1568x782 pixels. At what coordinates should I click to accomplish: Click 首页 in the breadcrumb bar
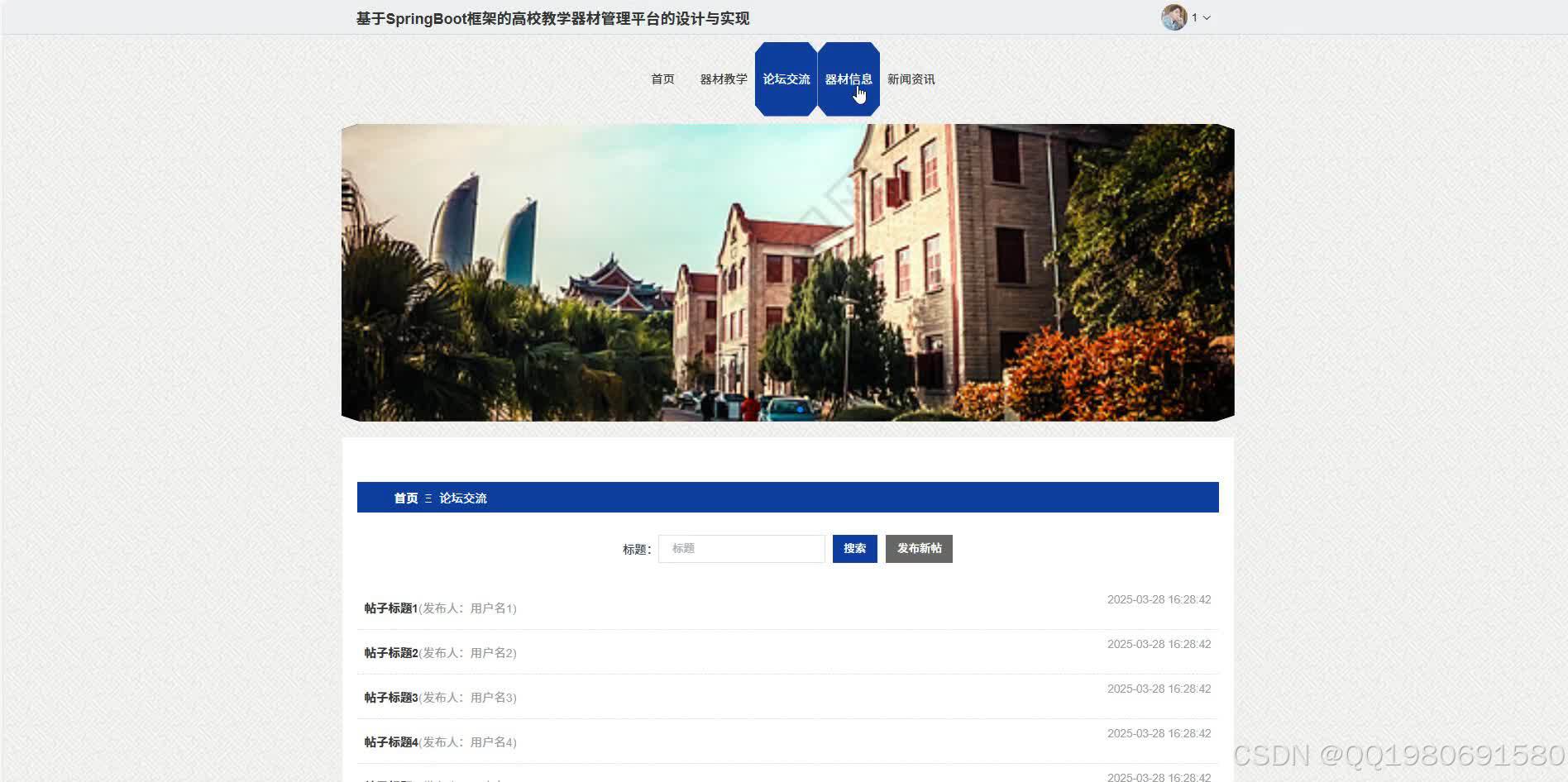[x=405, y=498]
